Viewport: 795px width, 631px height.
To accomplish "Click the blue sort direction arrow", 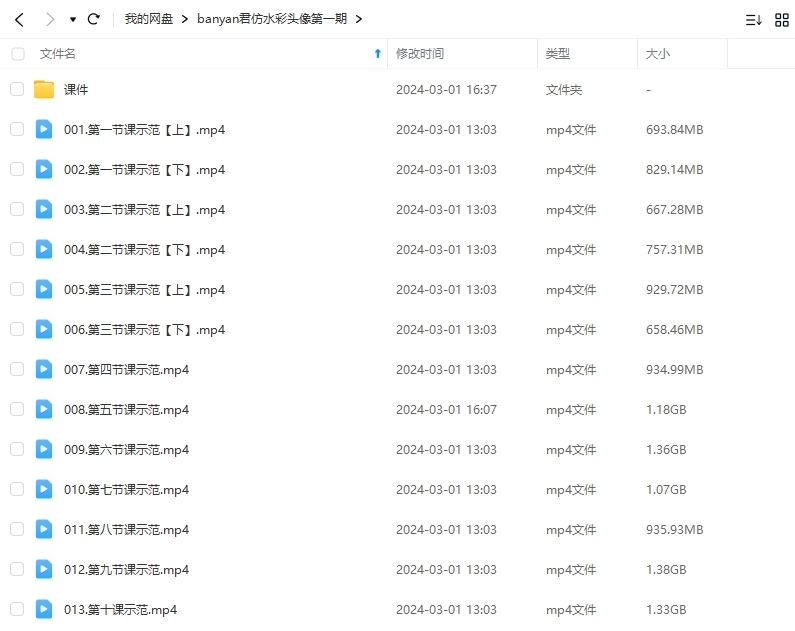I will coord(377,54).
